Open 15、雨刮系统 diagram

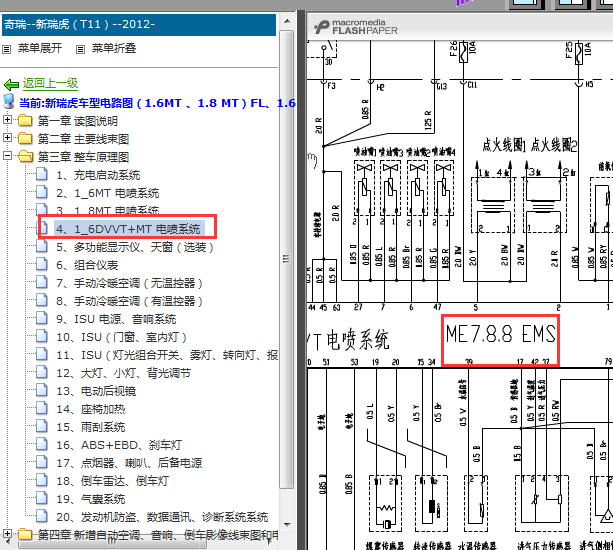tap(91, 427)
